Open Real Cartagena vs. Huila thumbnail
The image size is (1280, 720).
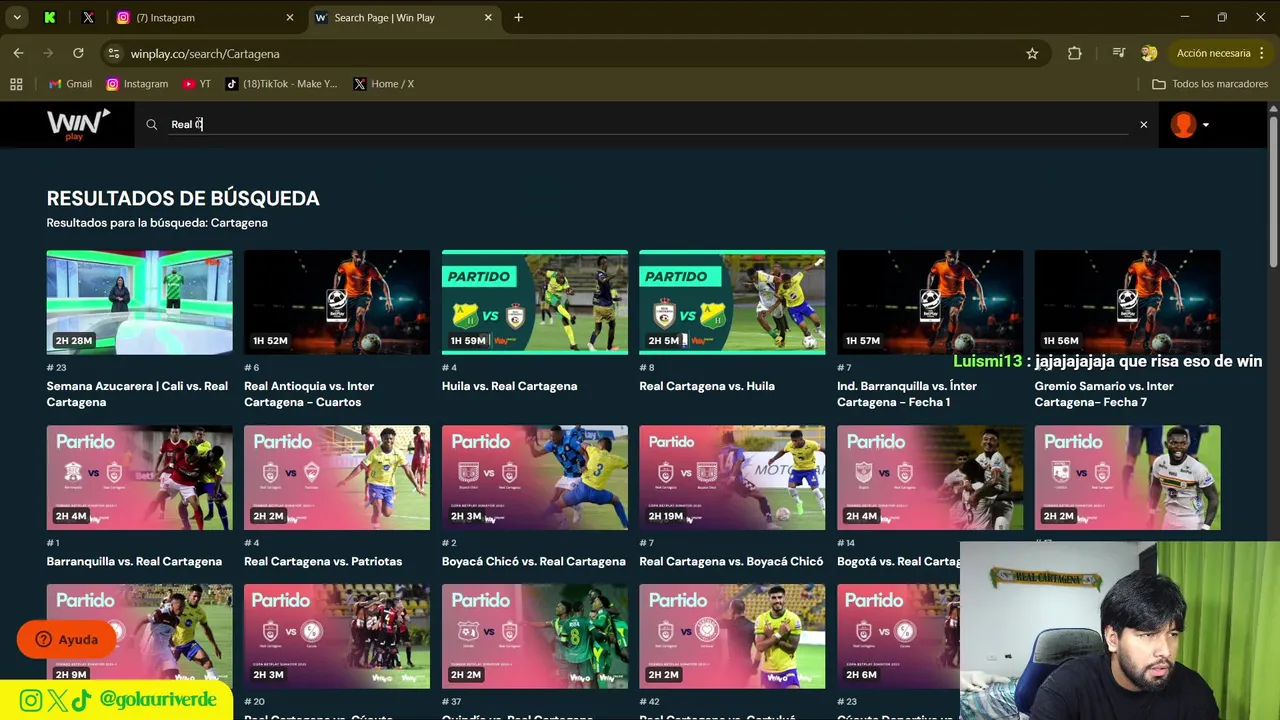(x=732, y=302)
